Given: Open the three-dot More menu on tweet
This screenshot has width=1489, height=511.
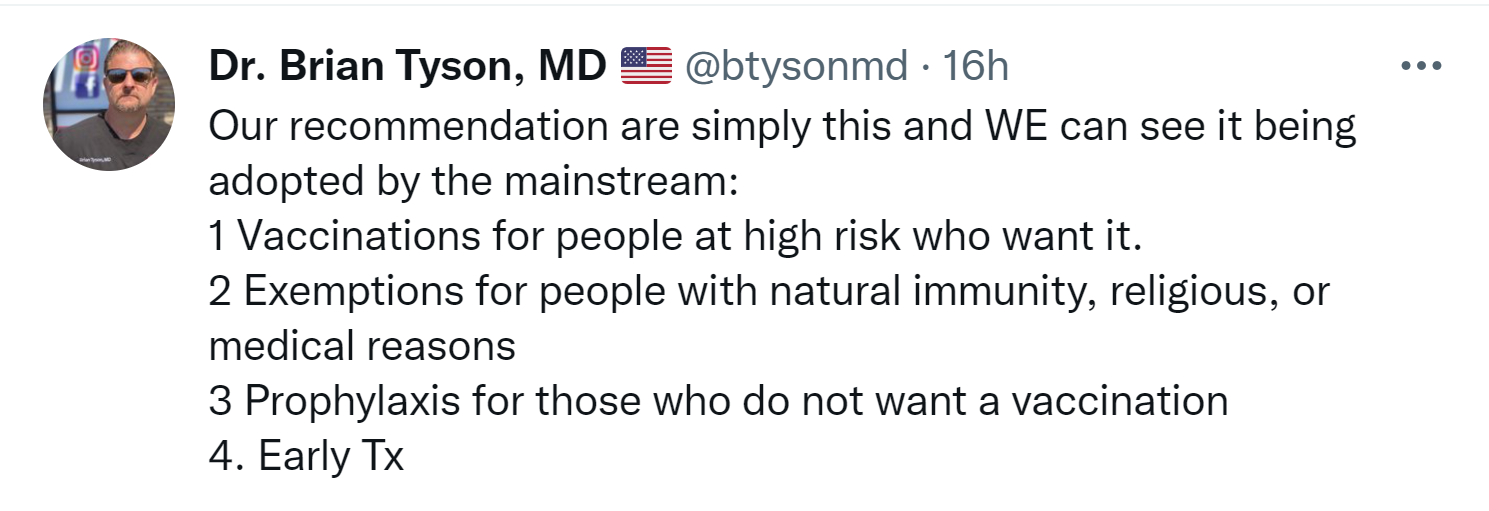Looking at the screenshot, I should (x=1420, y=66).
